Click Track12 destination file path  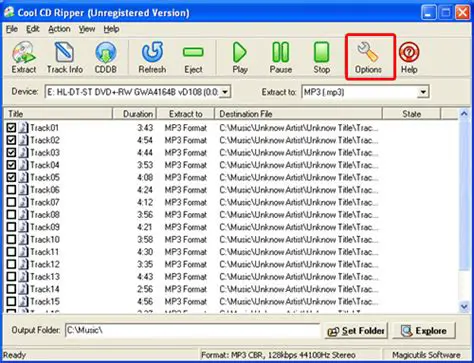pyautogui.click(x=299, y=264)
